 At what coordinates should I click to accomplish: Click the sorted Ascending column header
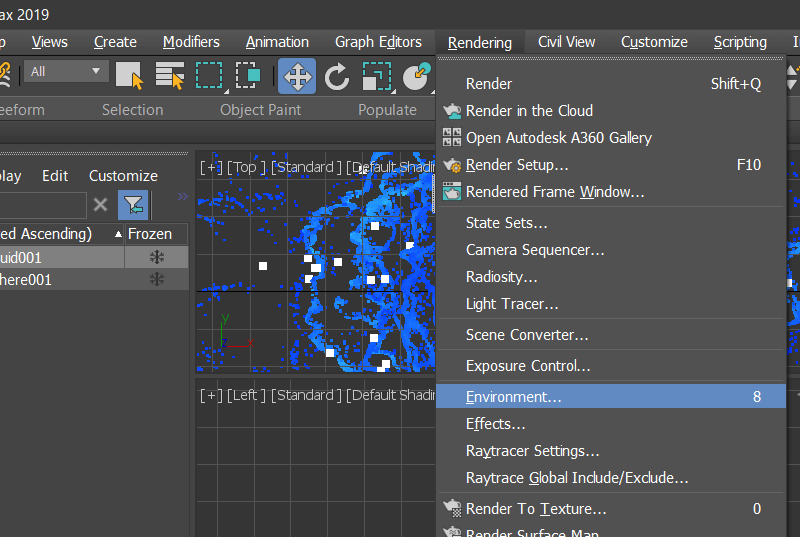61,234
